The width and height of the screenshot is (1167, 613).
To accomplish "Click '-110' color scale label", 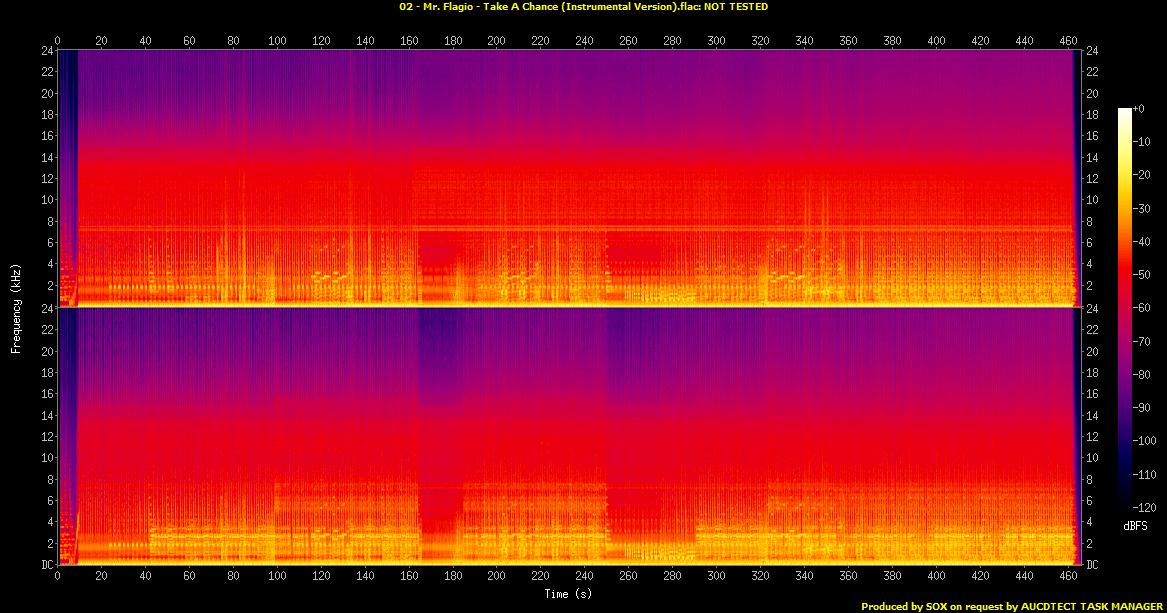I will [x=1144, y=474].
